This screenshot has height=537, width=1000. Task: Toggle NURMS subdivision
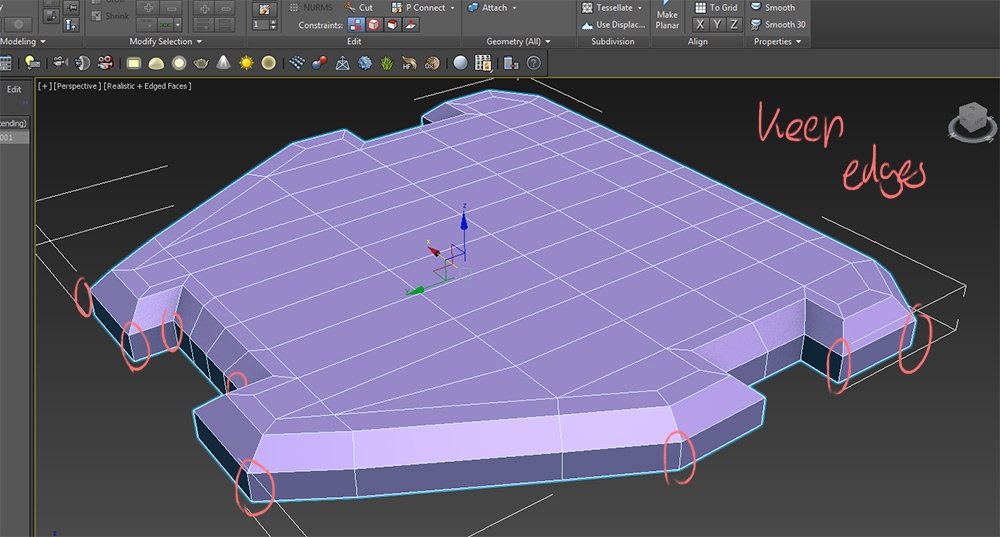[x=311, y=8]
